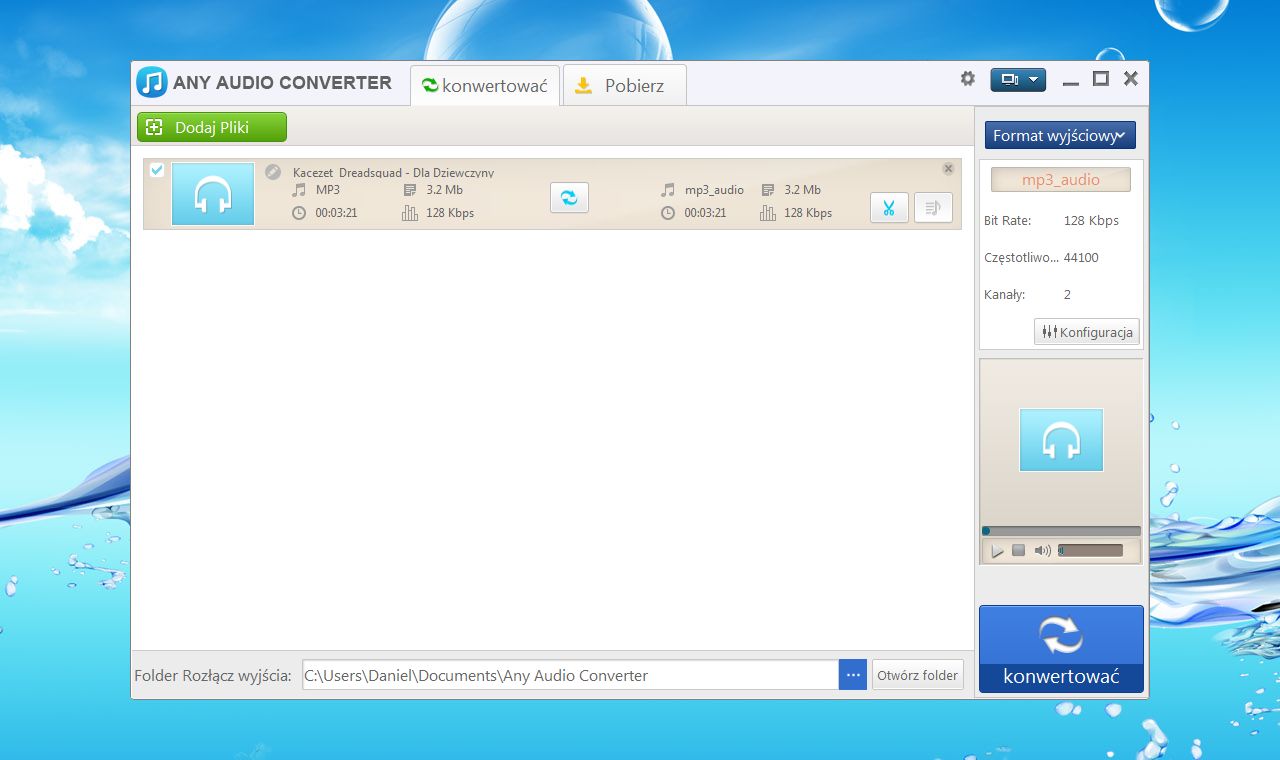Expand the Format wyjściowy dropdown
This screenshot has height=760, width=1280.
pos(1060,135)
